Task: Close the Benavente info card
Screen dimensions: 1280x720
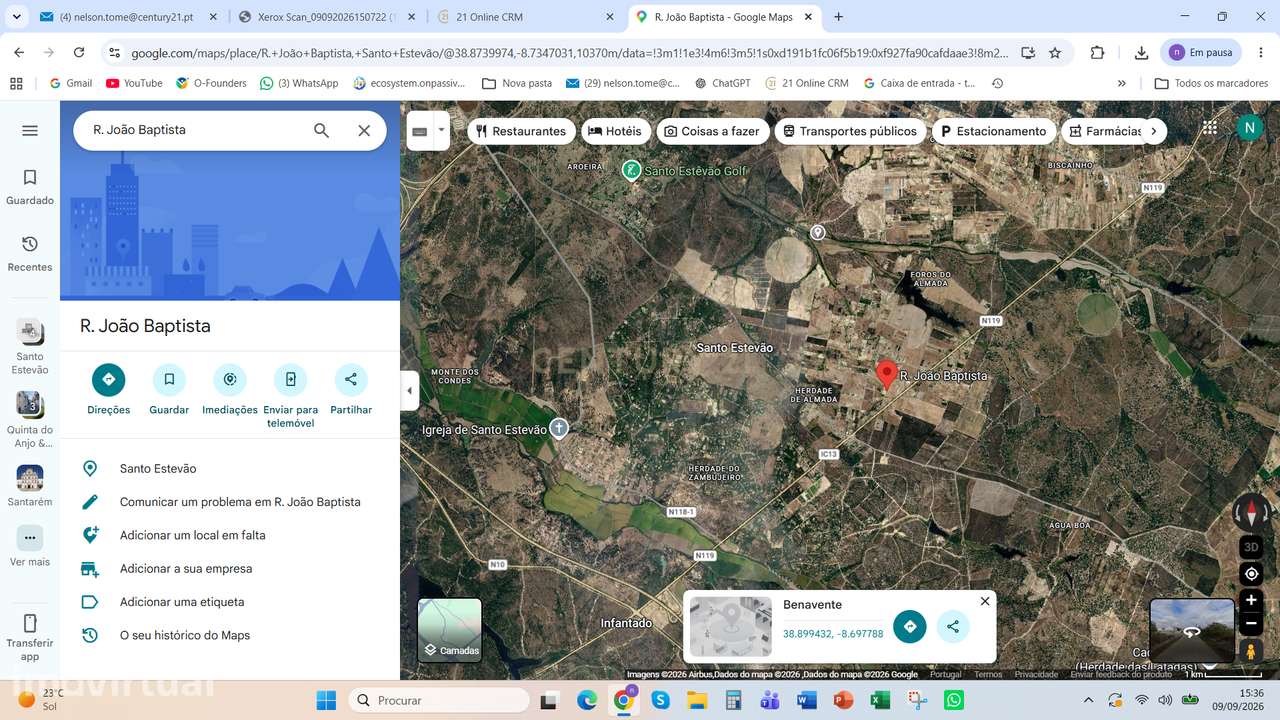Action: point(985,601)
